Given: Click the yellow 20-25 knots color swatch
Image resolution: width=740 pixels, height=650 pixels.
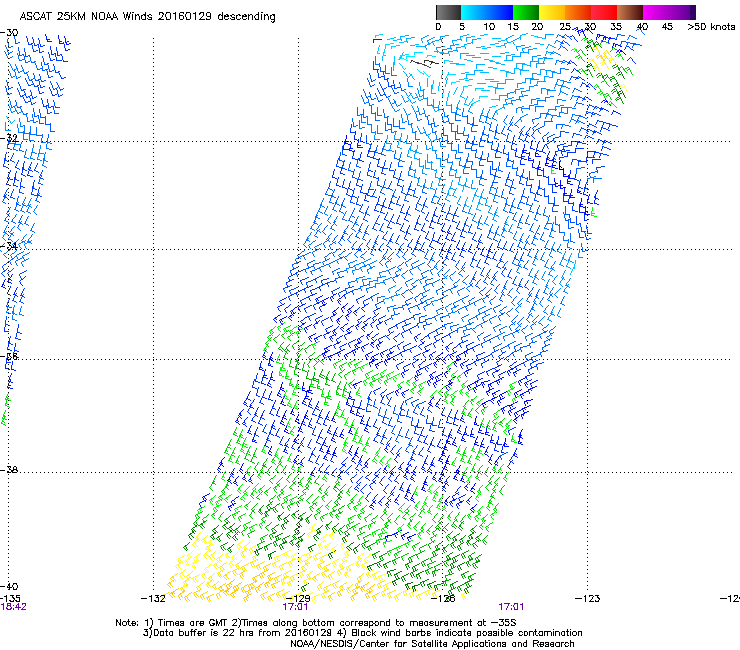Looking at the screenshot, I should pyautogui.click(x=552, y=12).
